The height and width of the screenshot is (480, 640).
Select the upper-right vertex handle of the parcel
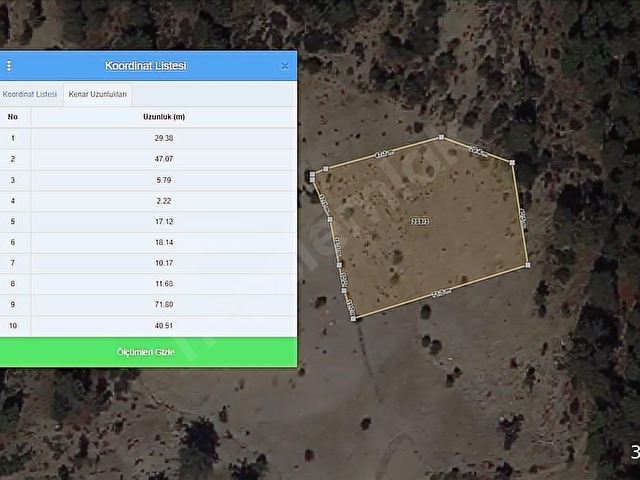512,162
